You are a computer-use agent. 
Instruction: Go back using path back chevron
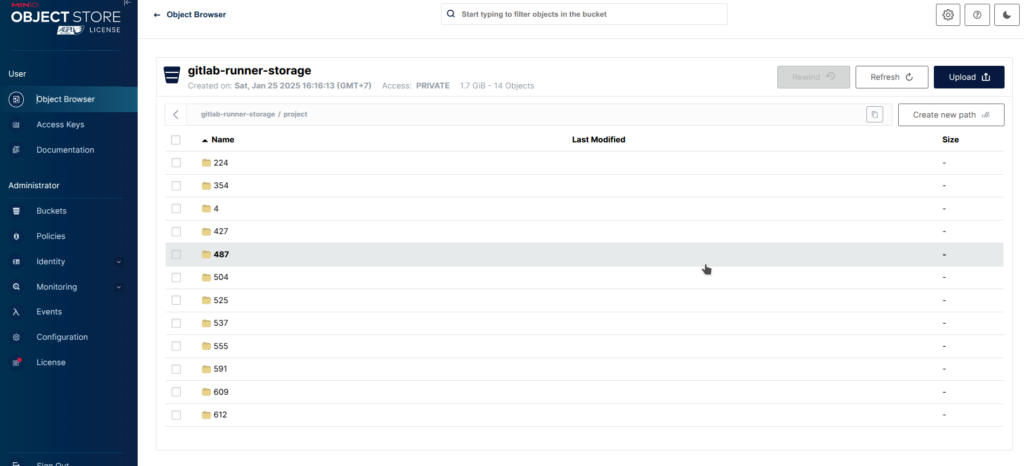pos(176,115)
